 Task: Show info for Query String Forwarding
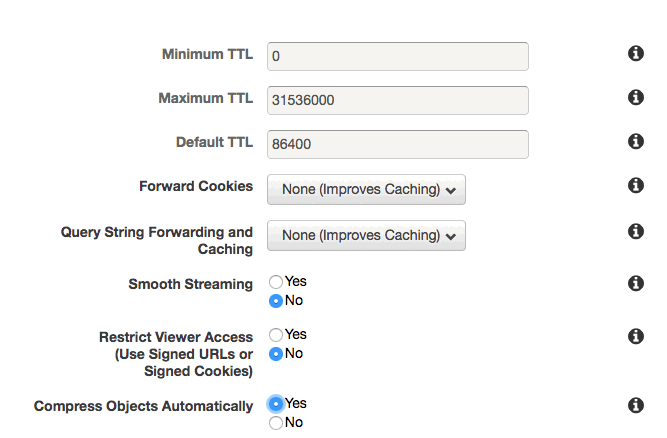coord(636,231)
